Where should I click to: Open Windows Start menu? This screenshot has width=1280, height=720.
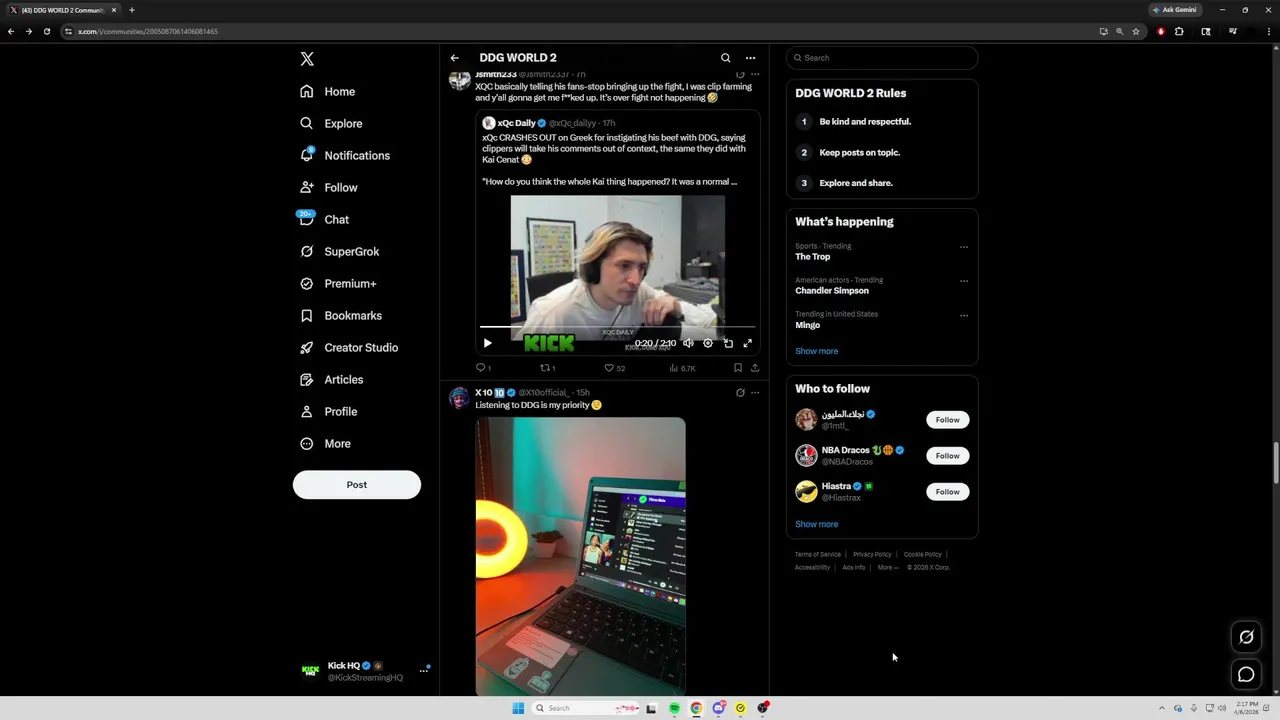tap(518, 708)
